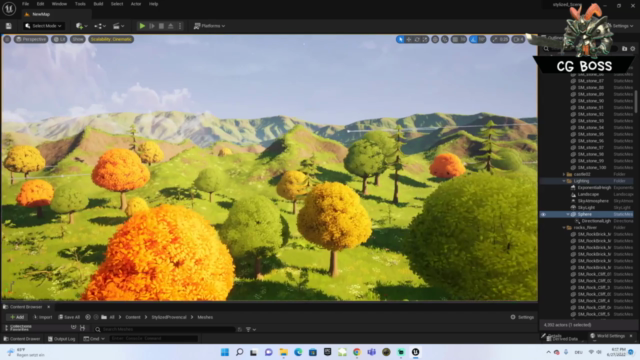Click the Outliner add folder icon
This screenshot has width=640, height=360.
tap(624, 49)
